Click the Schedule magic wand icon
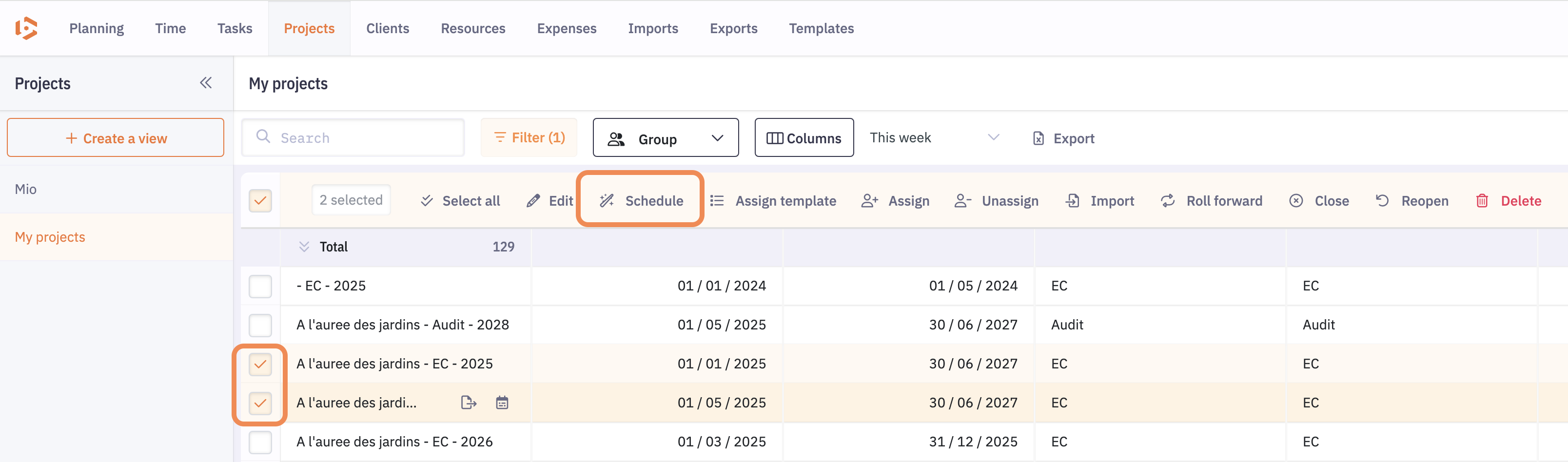The height and width of the screenshot is (462, 1568). pyautogui.click(x=606, y=201)
